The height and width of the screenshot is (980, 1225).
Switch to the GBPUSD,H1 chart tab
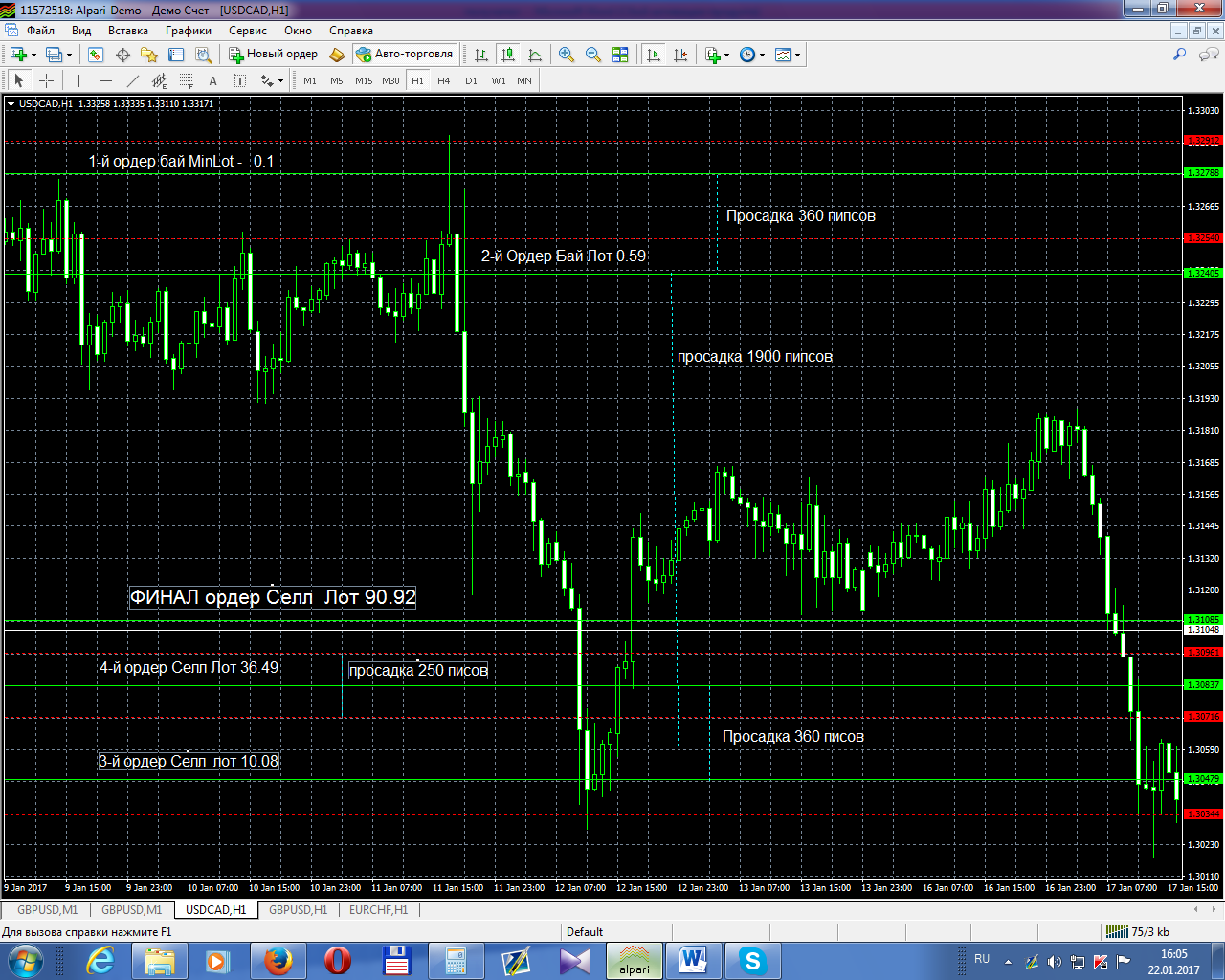[298, 910]
